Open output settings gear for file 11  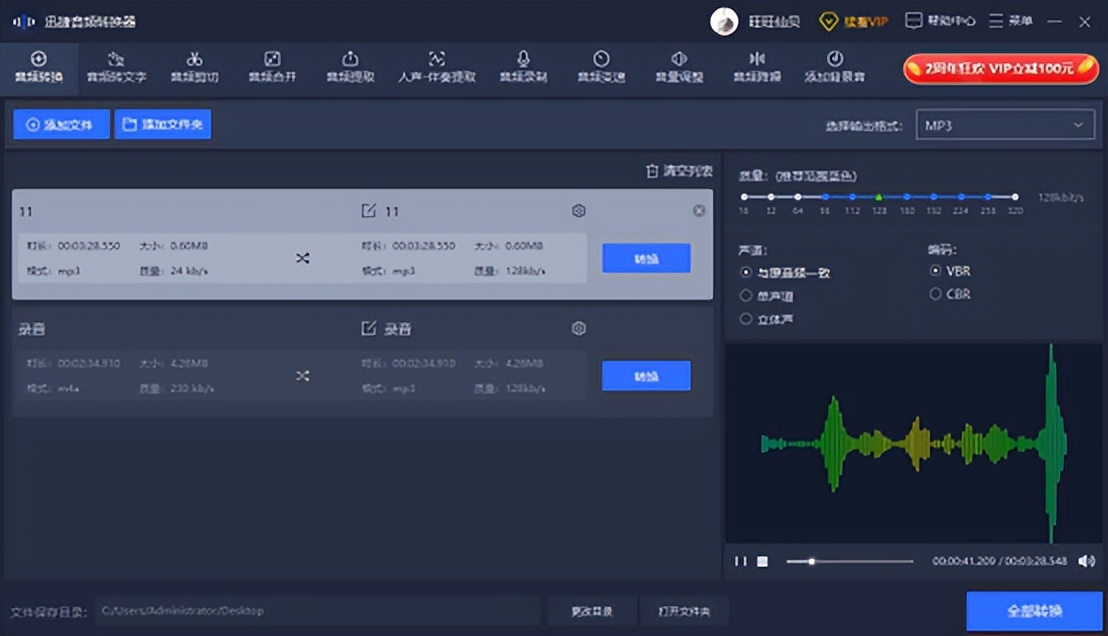click(x=578, y=211)
